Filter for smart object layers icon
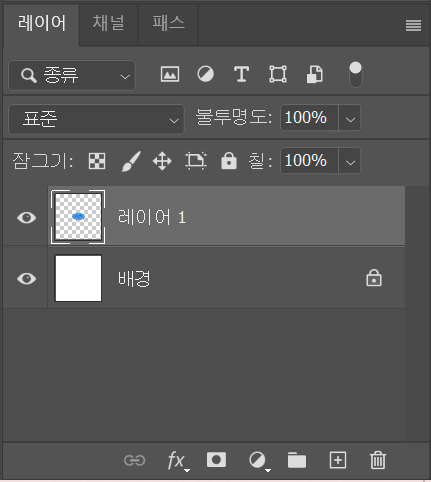Screen dimensions: 431x482 pos(315,74)
